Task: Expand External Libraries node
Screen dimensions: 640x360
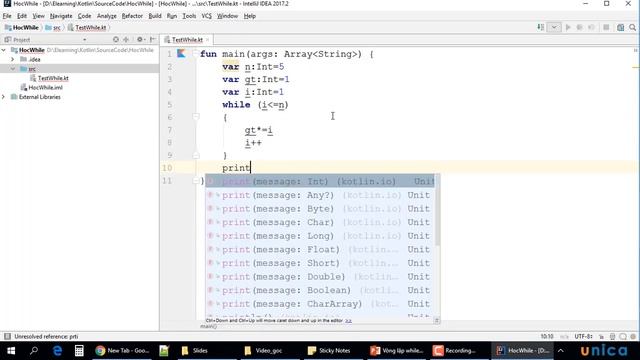Action: [x=4, y=97]
